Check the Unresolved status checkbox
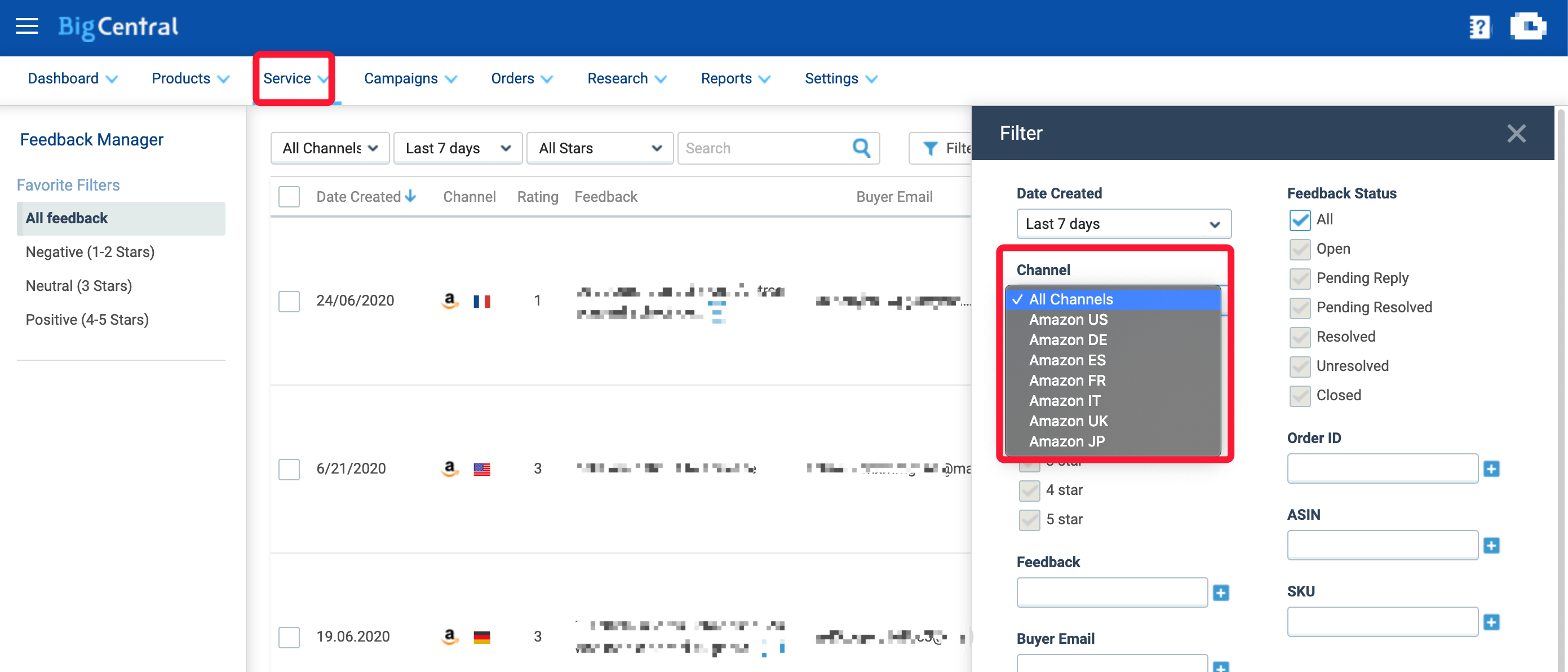Viewport: 1568px width, 672px height. pos(1300,366)
